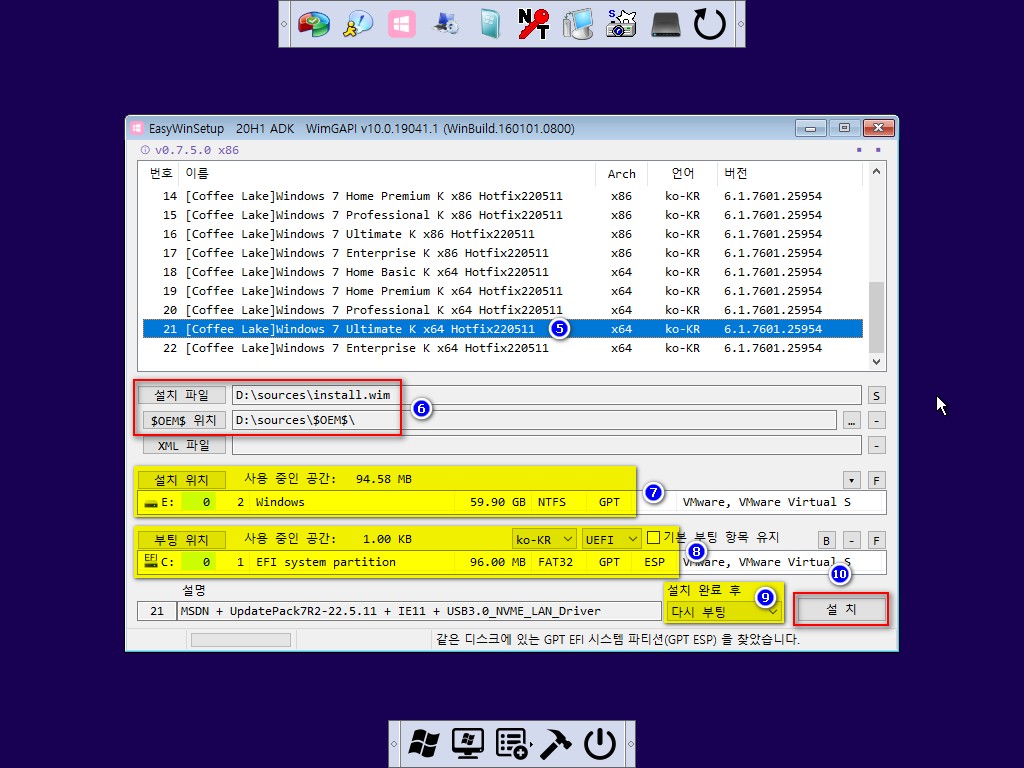
Task: Sort list by 이름 column header
Action: point(387,174)
